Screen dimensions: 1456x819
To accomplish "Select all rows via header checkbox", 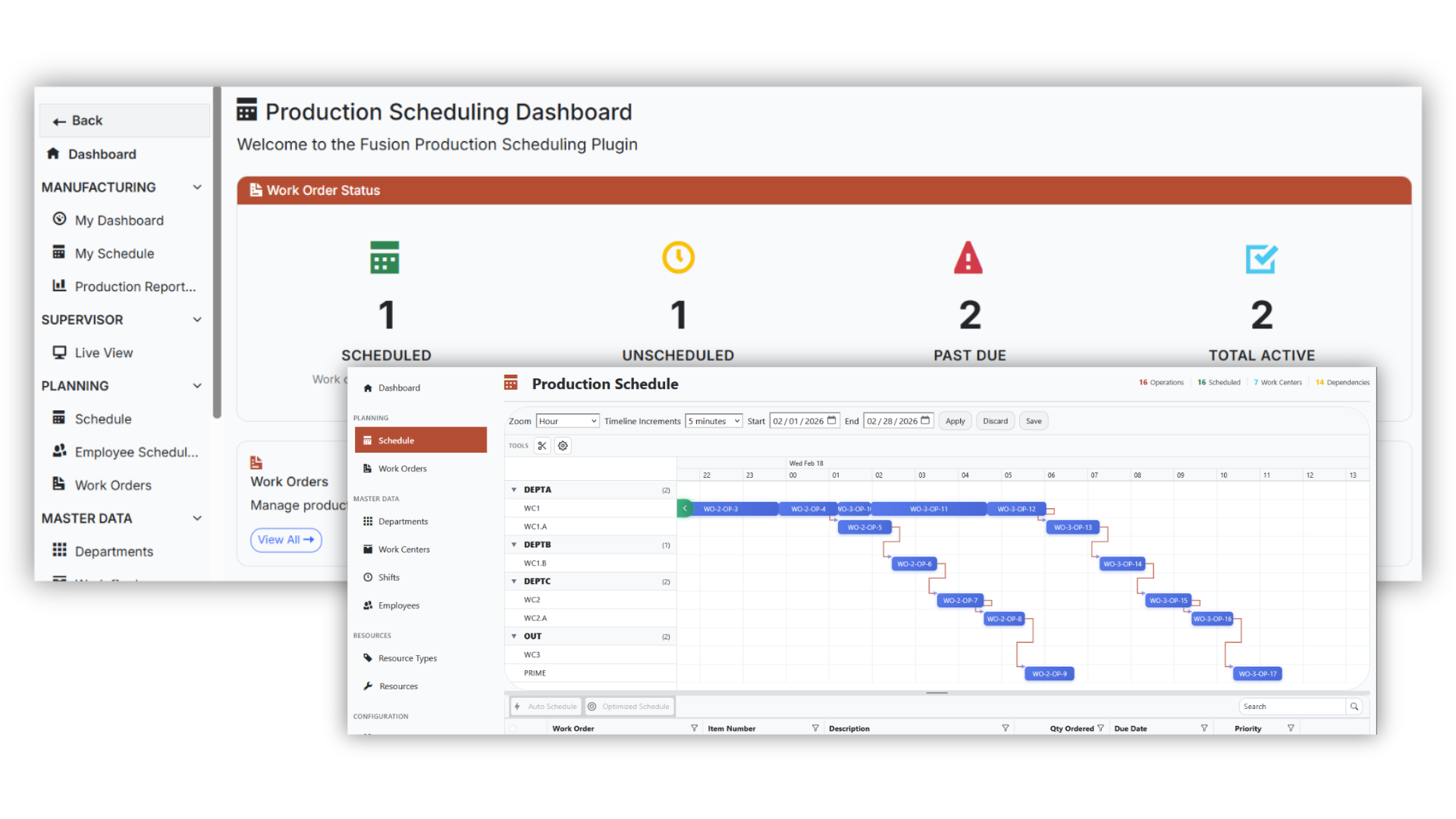I will pyautogui.click(x=513, y=729).
